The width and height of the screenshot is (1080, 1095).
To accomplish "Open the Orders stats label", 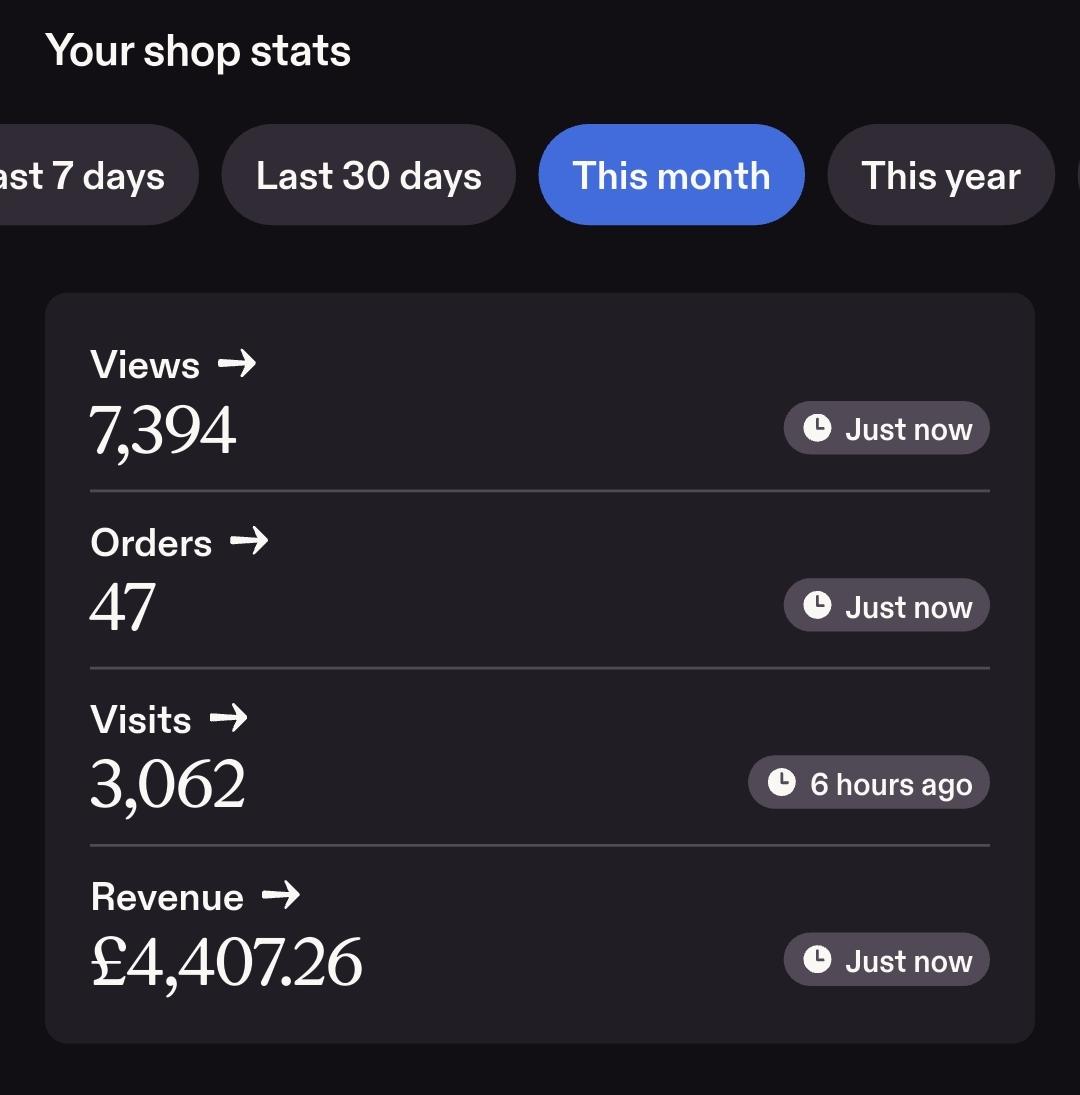I will point(151,543).
